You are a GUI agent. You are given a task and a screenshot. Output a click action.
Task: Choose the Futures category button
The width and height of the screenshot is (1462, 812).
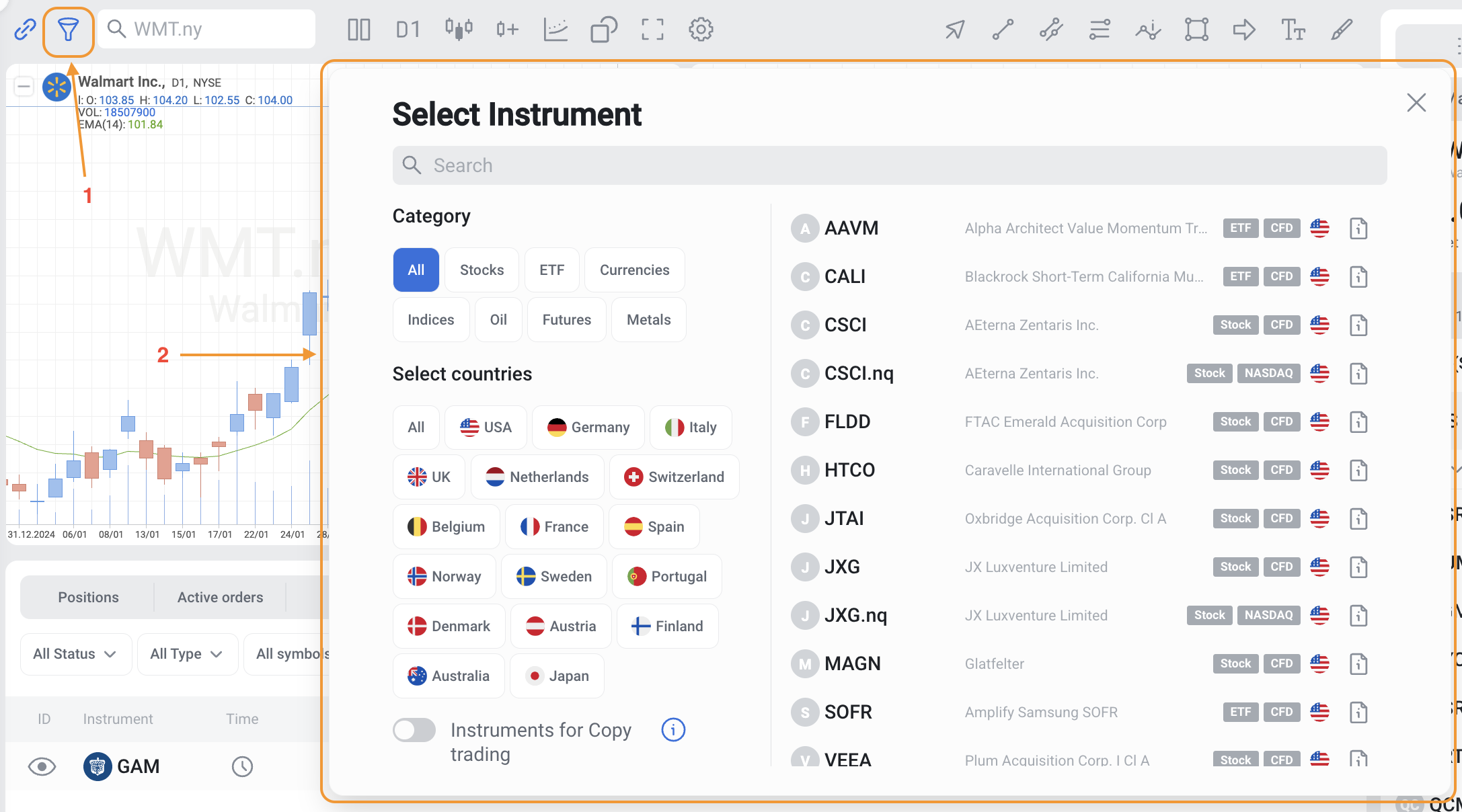[x=566, y=320]
